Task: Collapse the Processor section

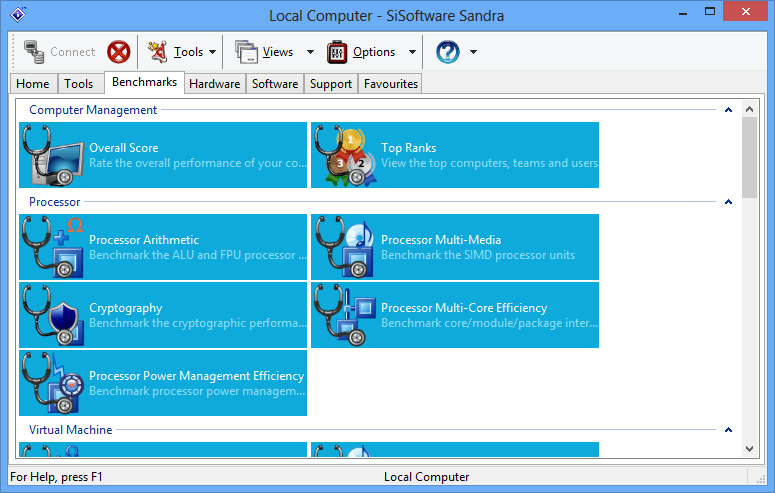Action: [x=728, y=202]
